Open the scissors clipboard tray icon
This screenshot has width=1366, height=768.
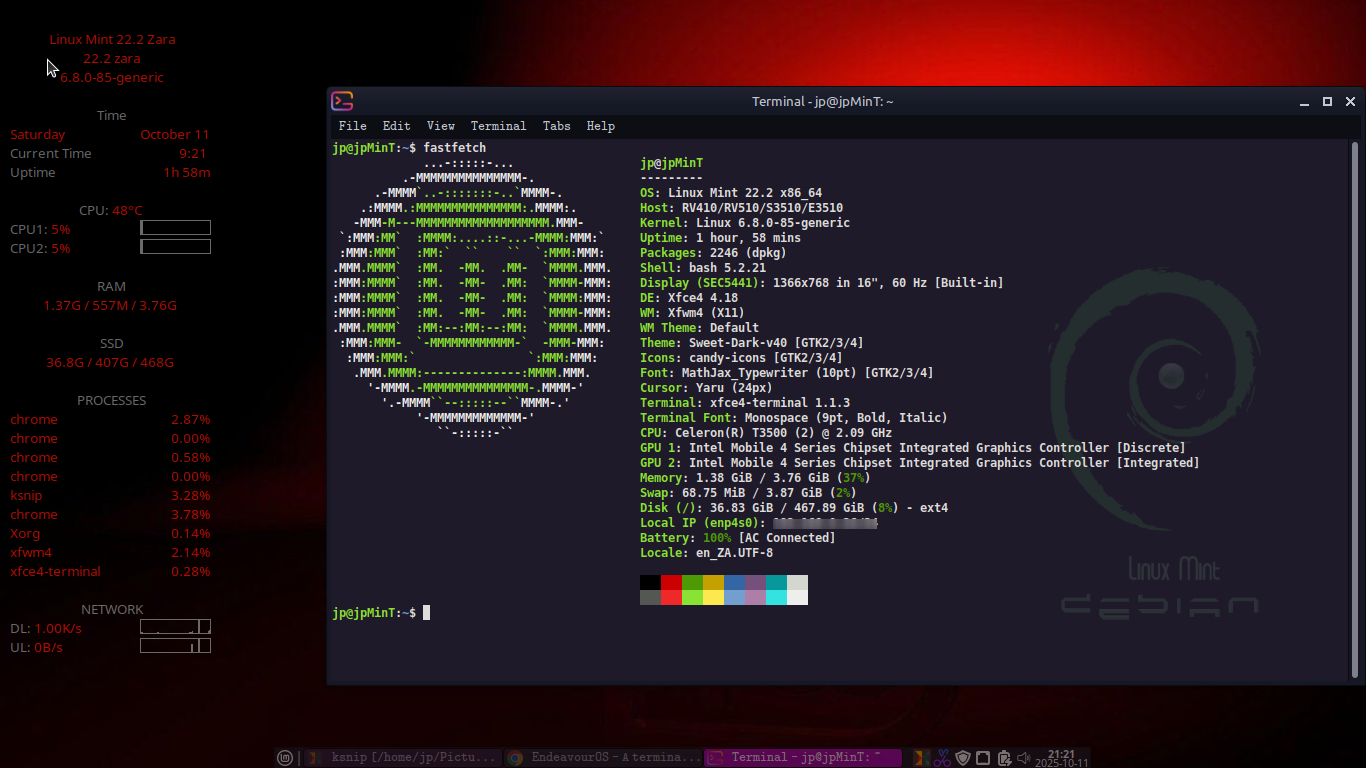point(942,758)
